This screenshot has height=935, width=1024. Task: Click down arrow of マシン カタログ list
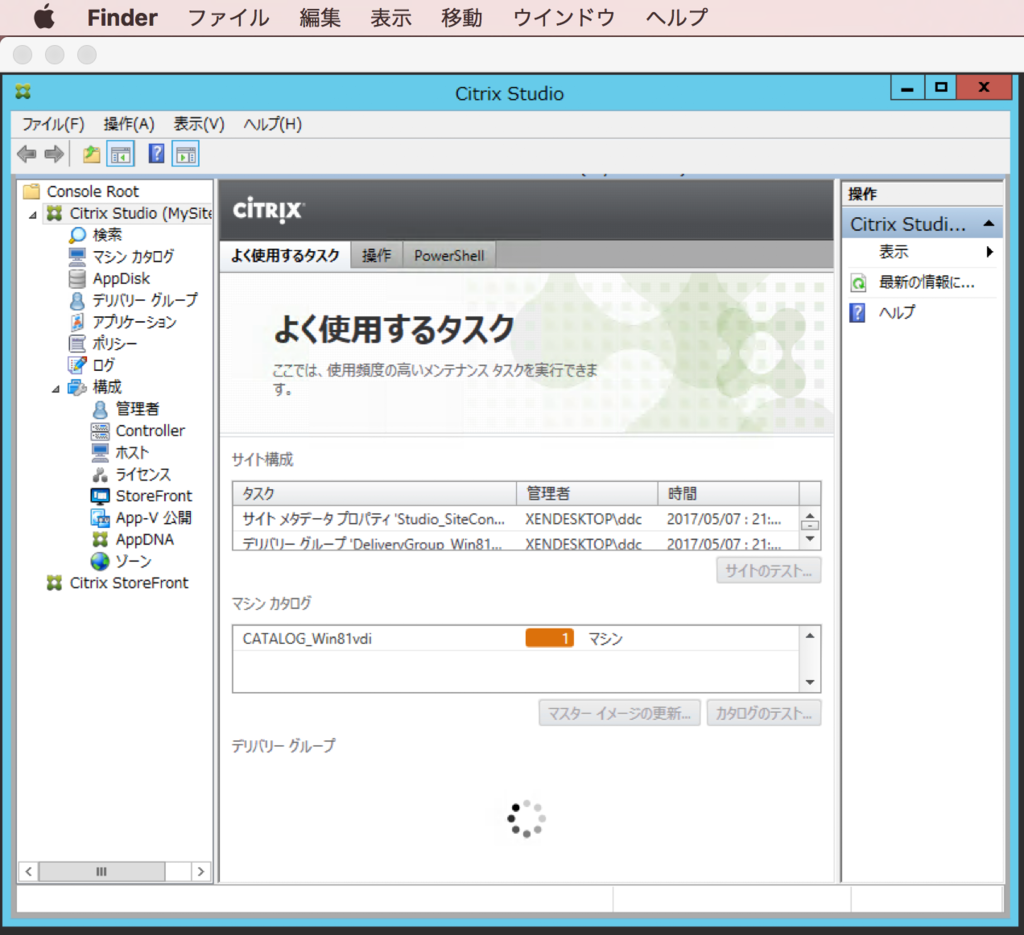point(810,682)
